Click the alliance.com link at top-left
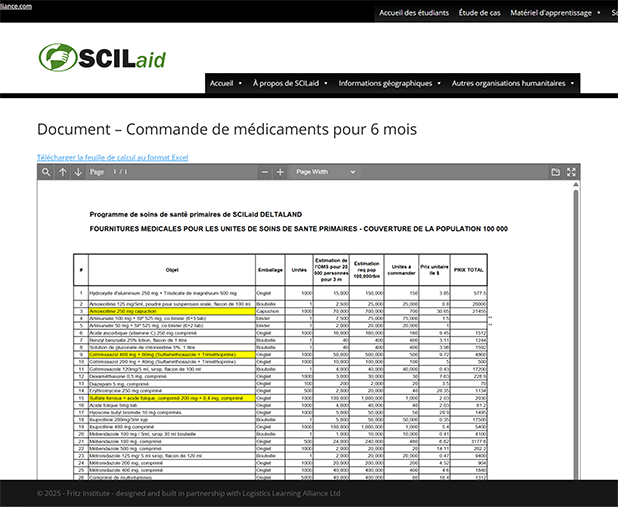Viewport: 618px width, 507px height. (16, 6)
